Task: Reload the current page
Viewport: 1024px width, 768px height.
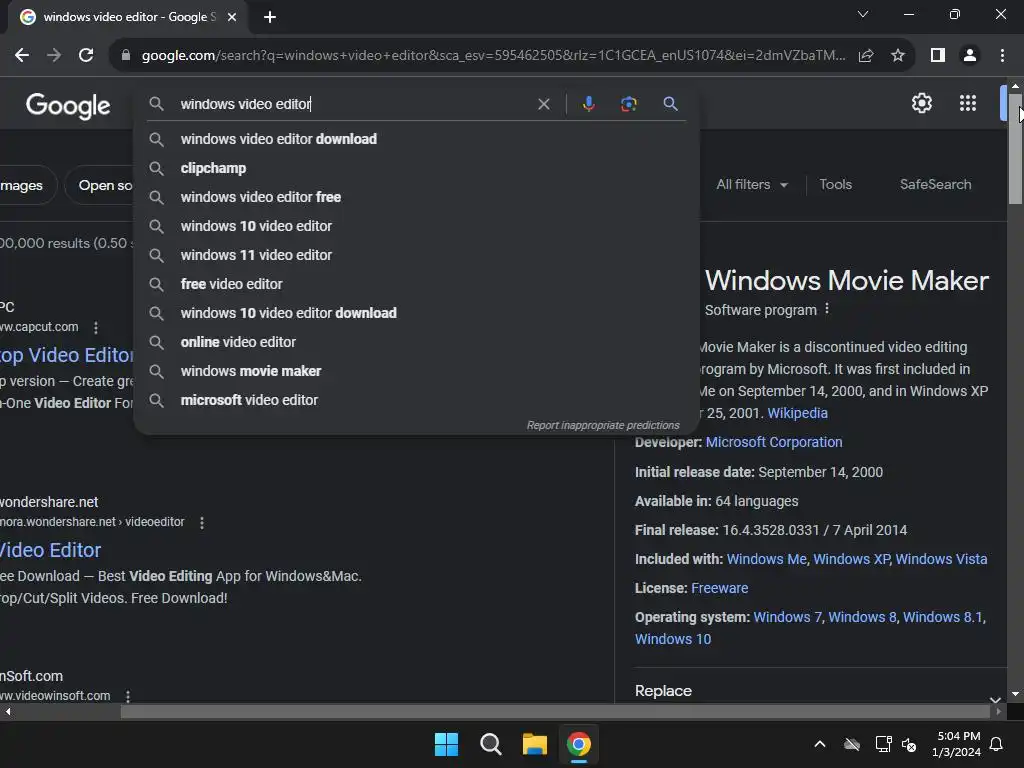Action: tap(86, 56)
